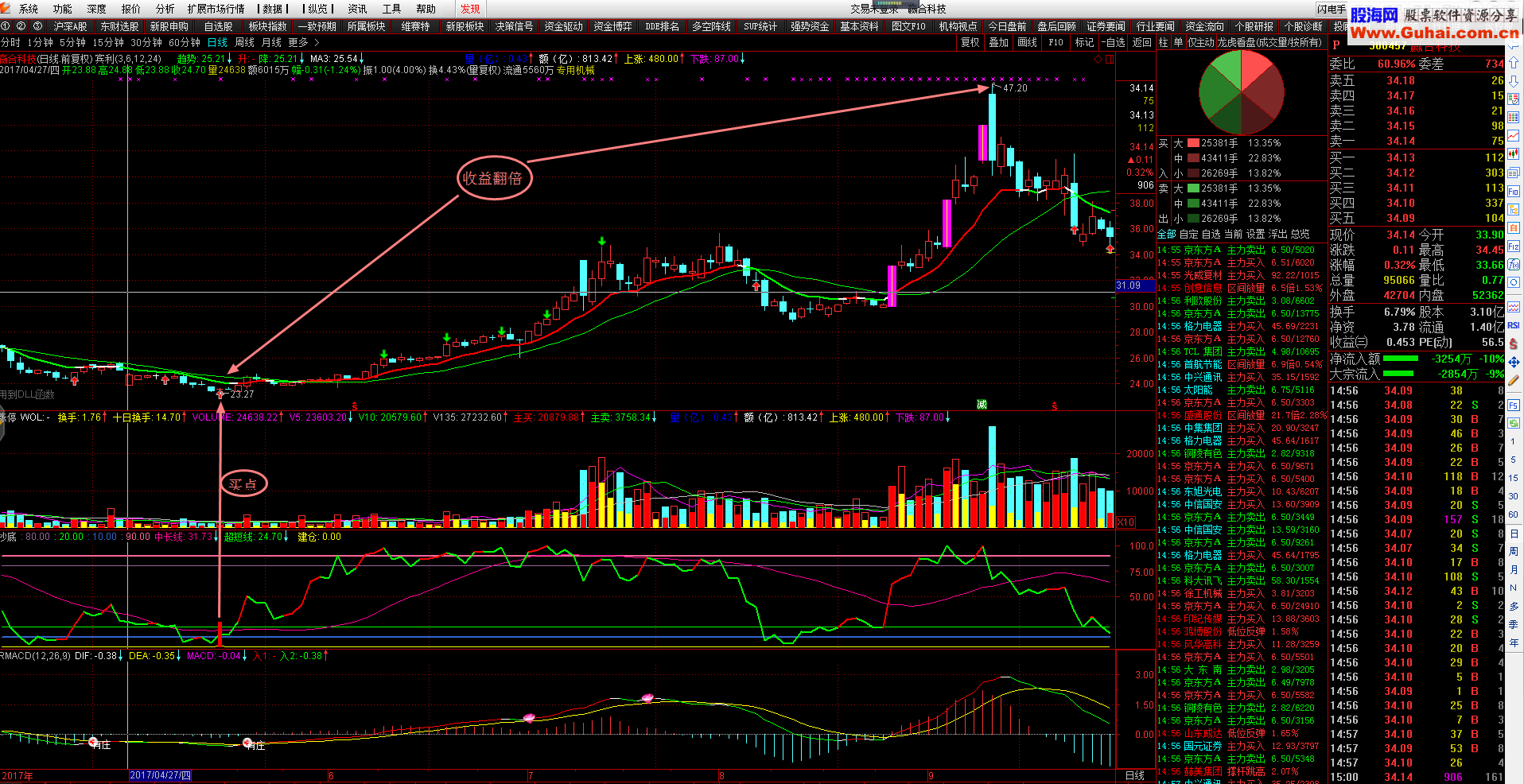Click the green 大 sell-volume color swatch

(x=1193, y=188)
